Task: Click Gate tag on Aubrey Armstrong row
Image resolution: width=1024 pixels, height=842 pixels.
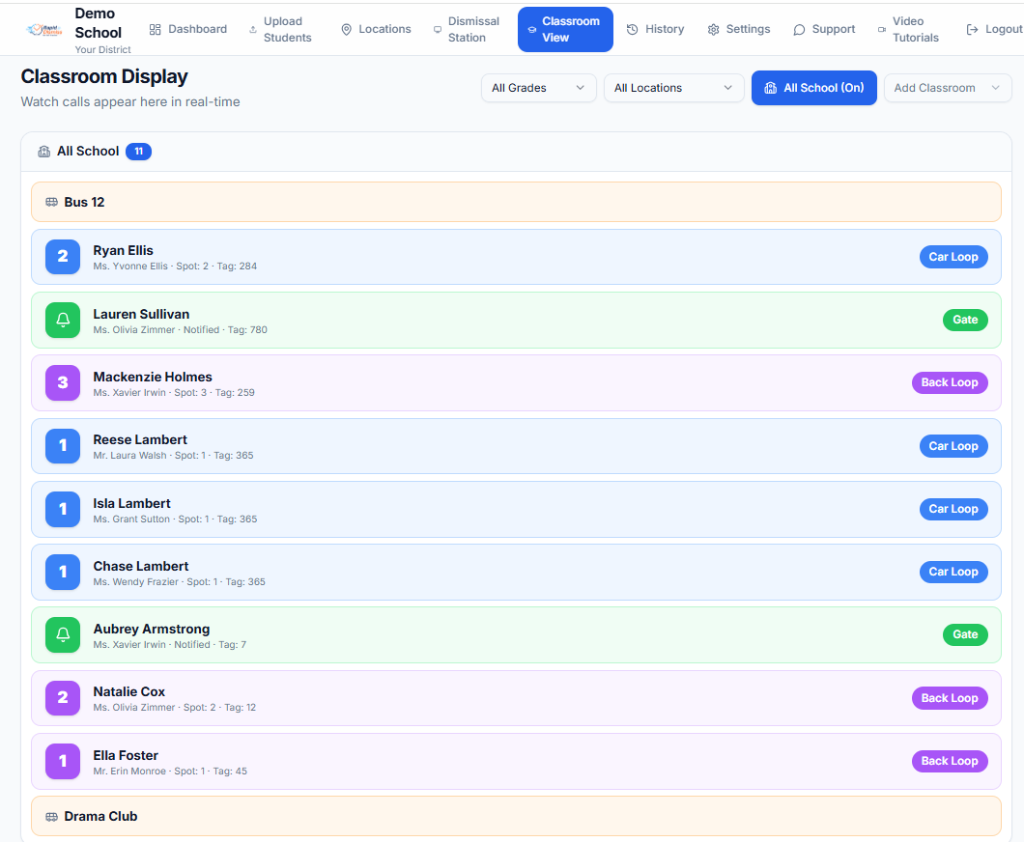Action: tap(965, 635)
